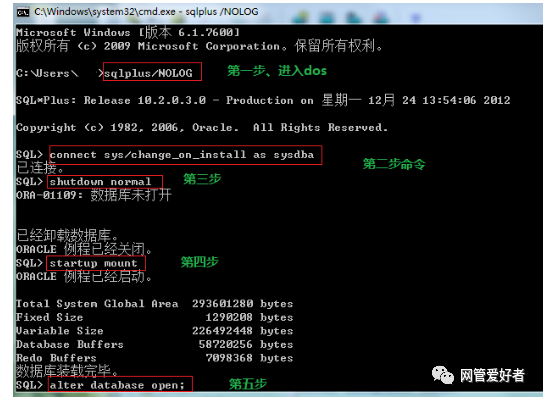Click the startup mount command box
The height and width of the screenshot is (401, 543).
click(x=96, y=263)
